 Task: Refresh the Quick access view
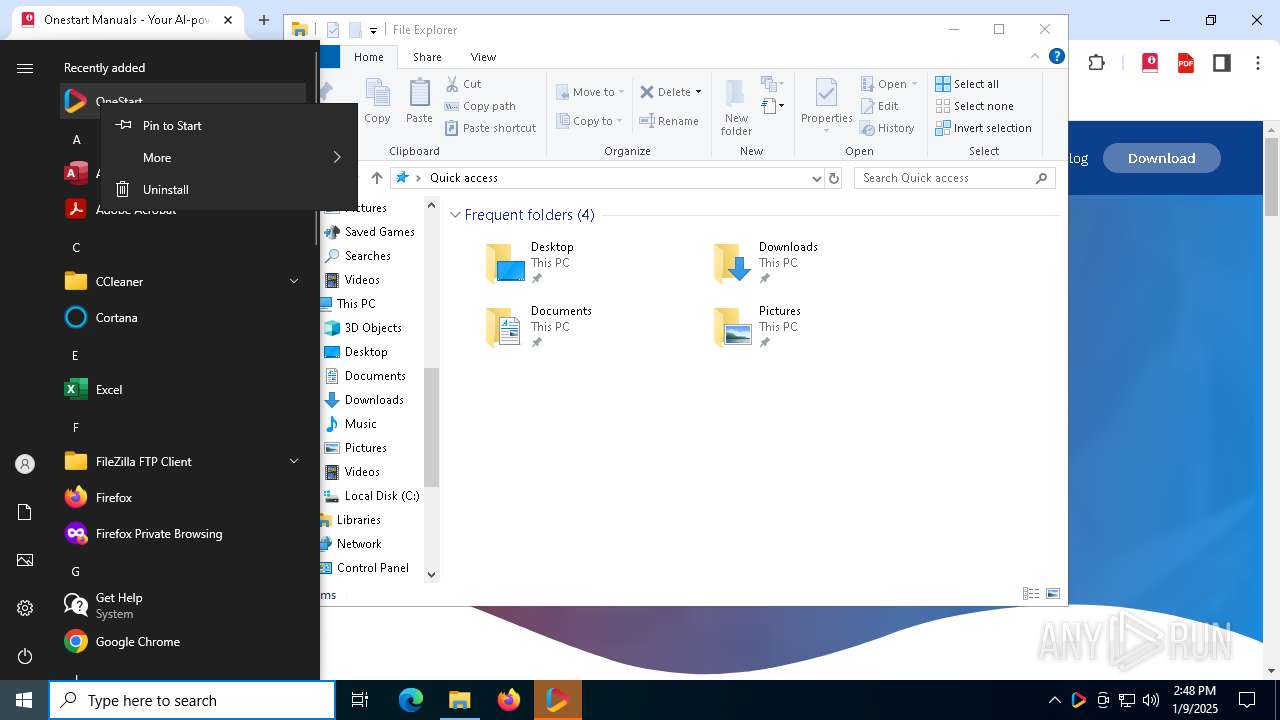[x=834, y=178]
